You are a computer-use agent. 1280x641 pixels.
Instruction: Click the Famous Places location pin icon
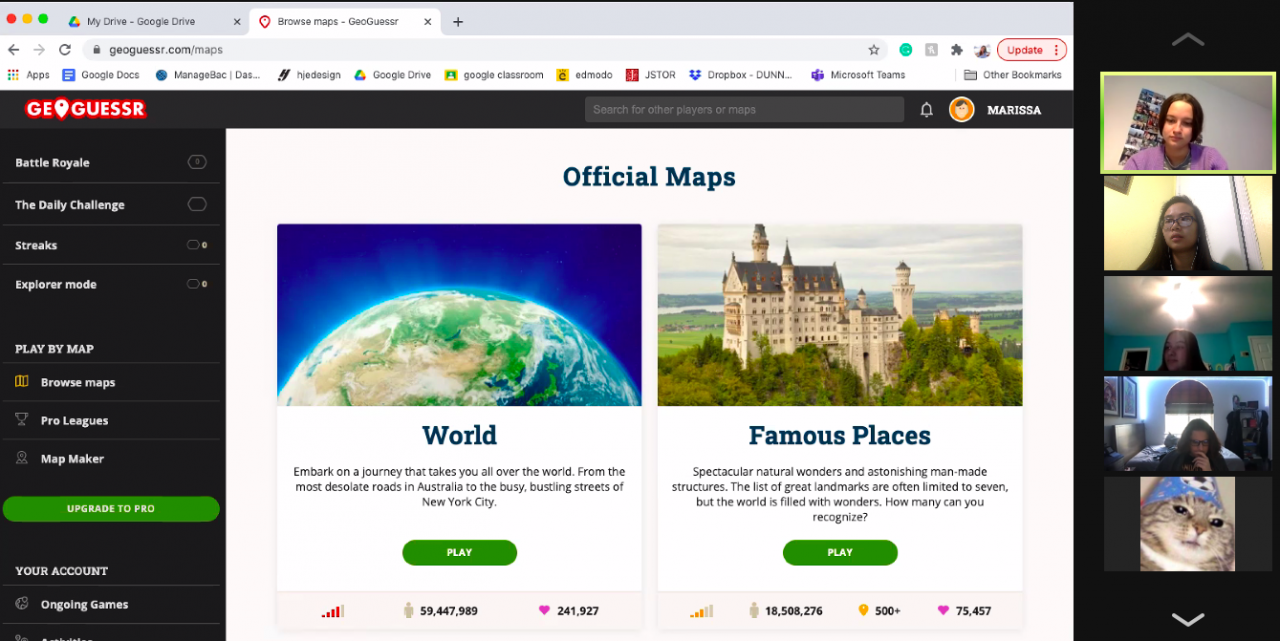point(863,610)
